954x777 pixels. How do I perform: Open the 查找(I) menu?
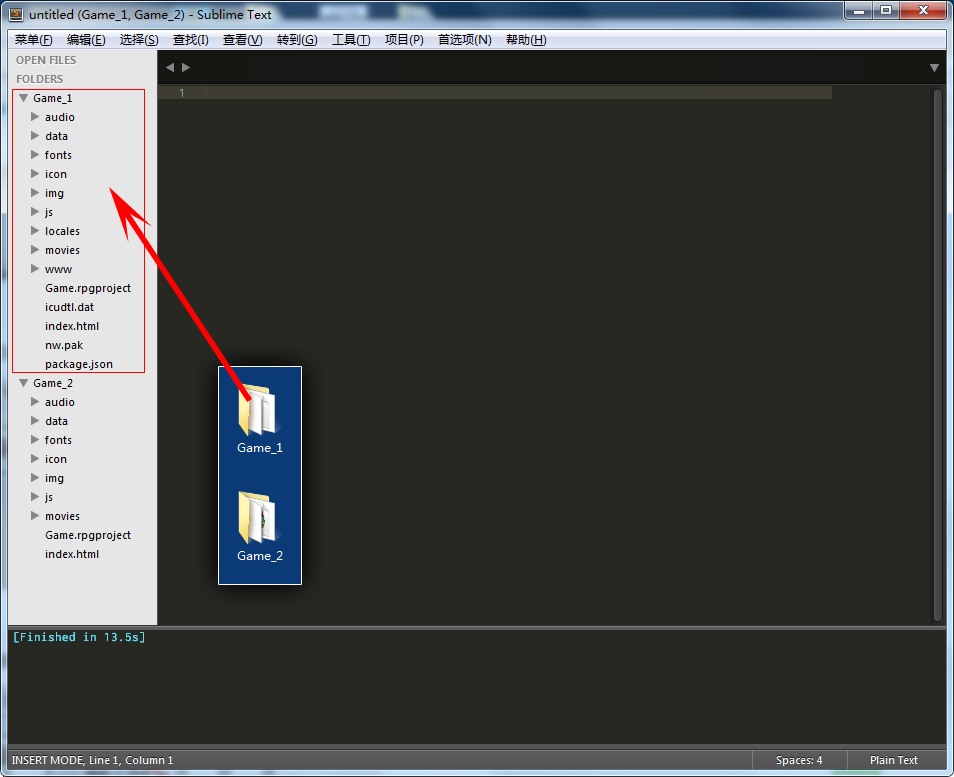pos(190,40)
